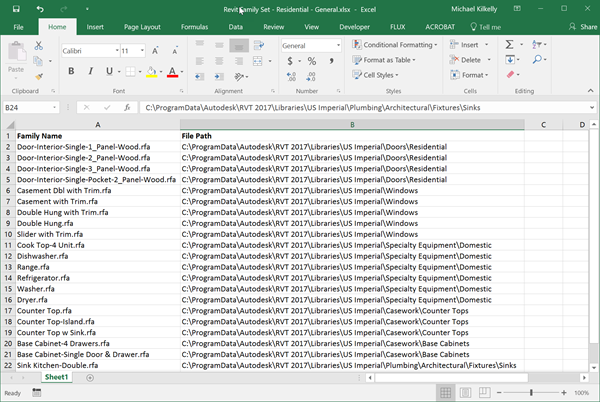The width and height of the screenshot is (600, 402).
Task: Switch to the Page Layout tab
Action: coord(142,27)
